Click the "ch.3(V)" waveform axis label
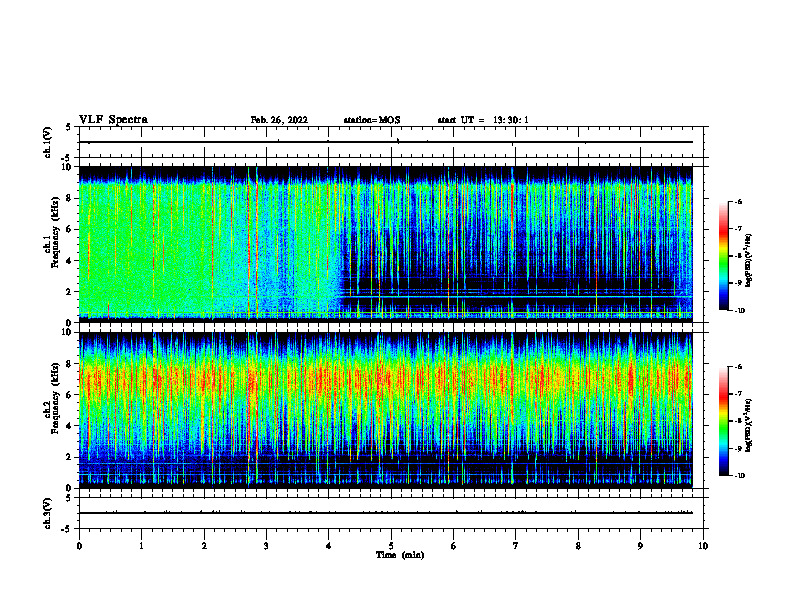 (47, 513)
